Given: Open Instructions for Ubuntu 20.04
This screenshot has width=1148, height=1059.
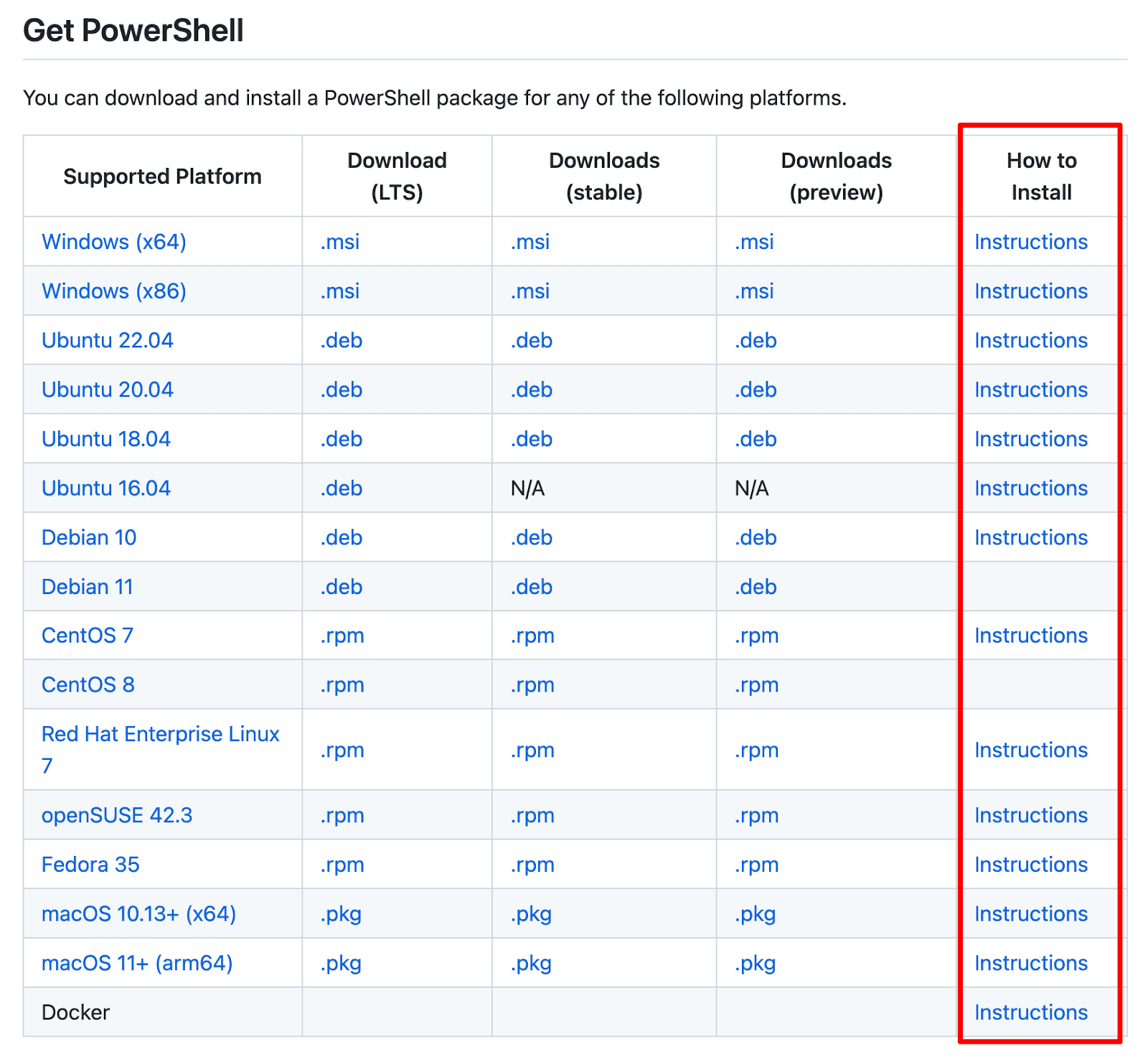Looking at the screenshot, I should [x=1030, y=390].
